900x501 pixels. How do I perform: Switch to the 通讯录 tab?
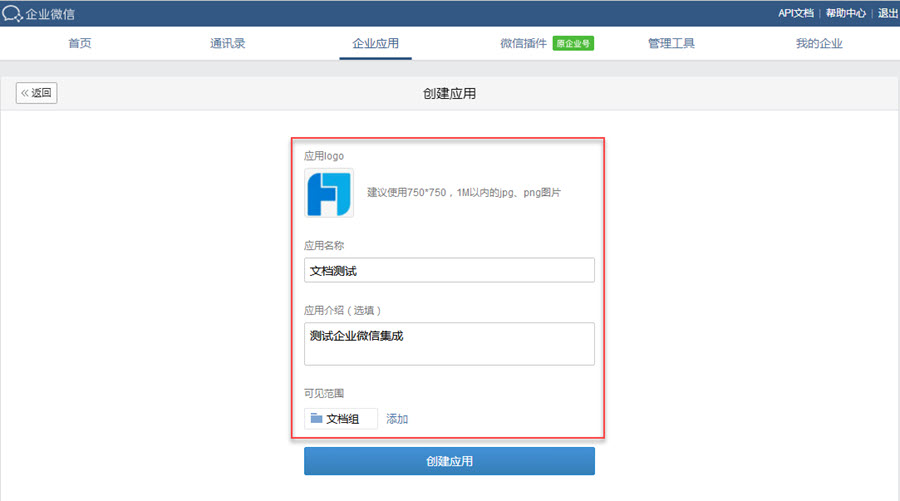(x=227, y=43)
